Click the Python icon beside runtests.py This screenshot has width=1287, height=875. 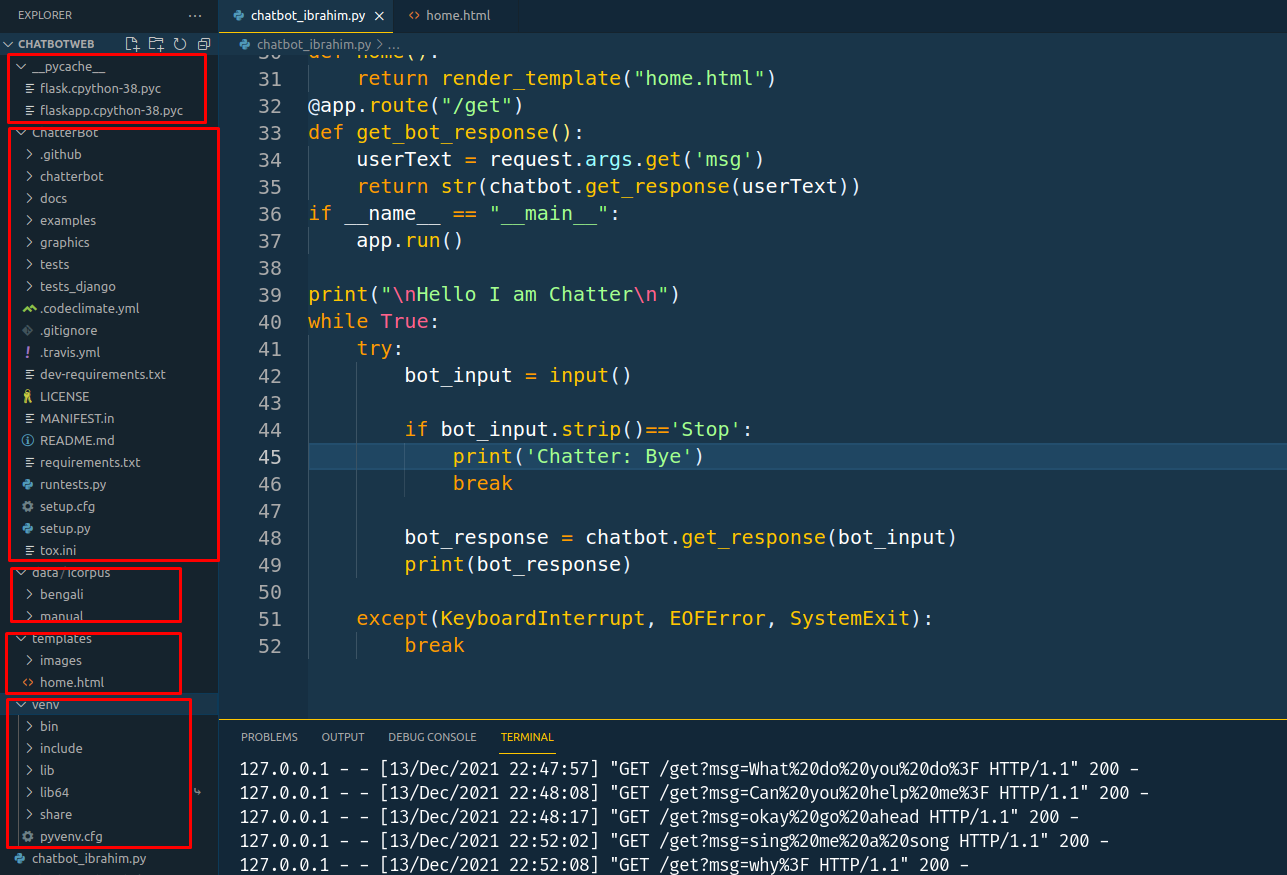click(x=28, y=484)
